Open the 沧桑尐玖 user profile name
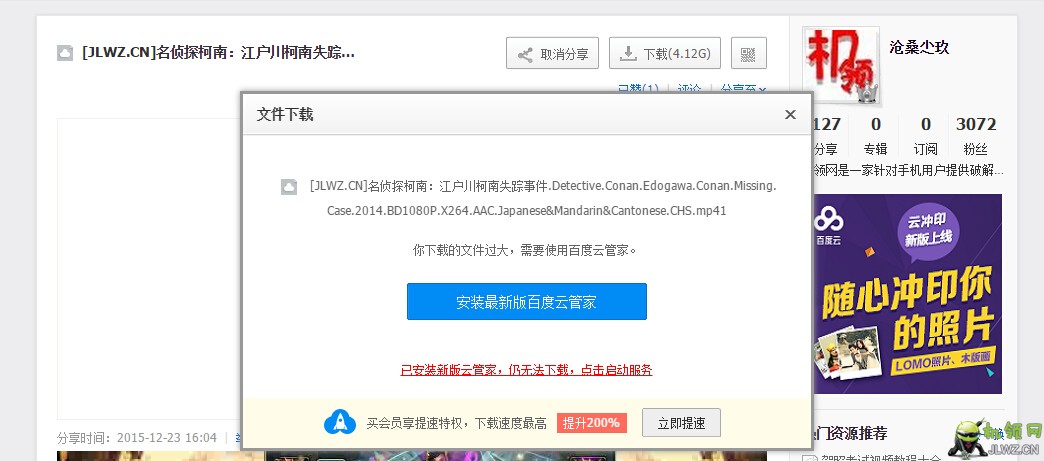The width and height of the screenshot is (1044, 461). (919, 47)
